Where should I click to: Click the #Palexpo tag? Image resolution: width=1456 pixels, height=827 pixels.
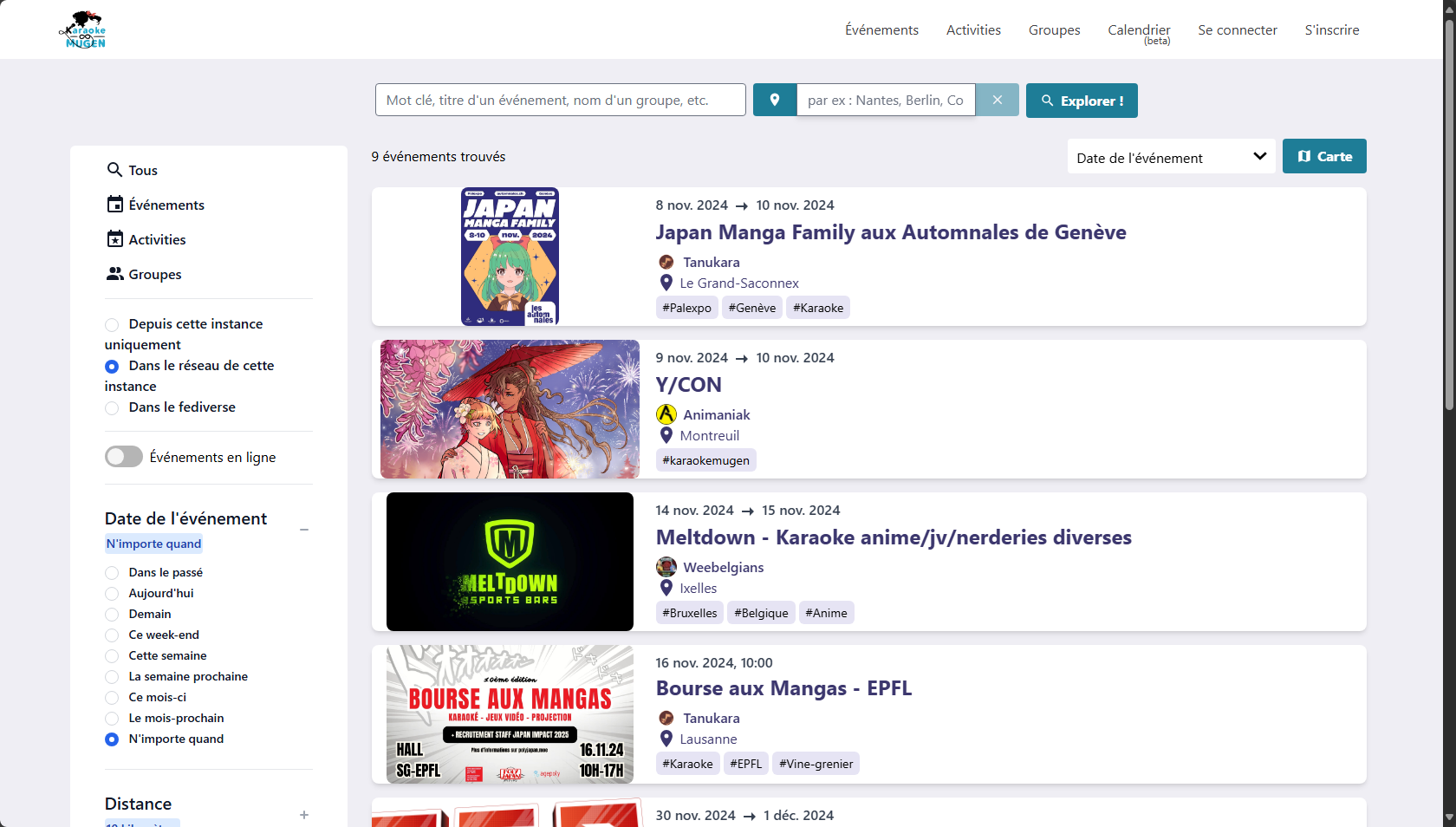click(x=687, y=308)
